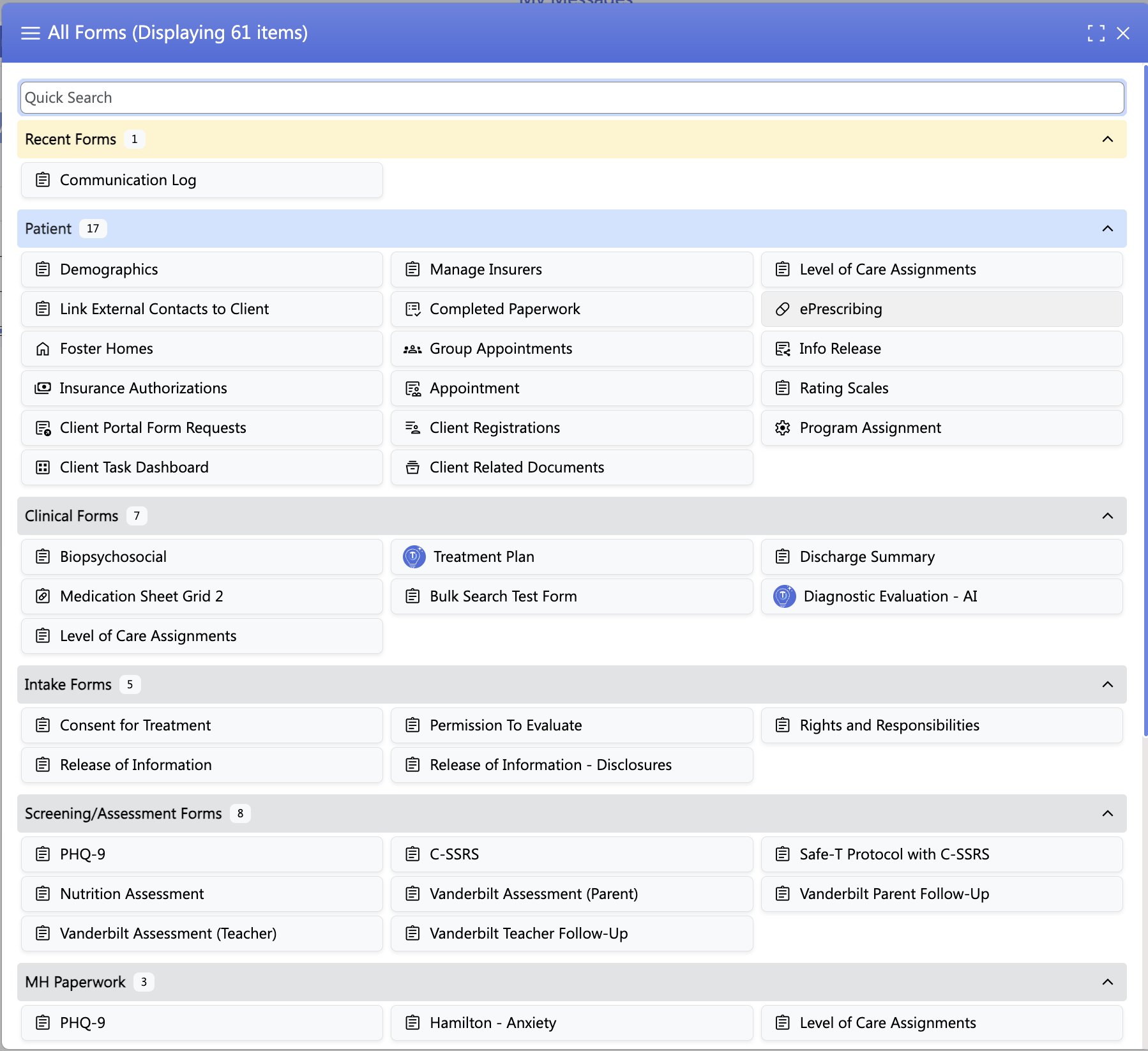Click the Insurance Authorizations icon
This screenshot has height=1051, width=1148.
[x=43, y=388]
